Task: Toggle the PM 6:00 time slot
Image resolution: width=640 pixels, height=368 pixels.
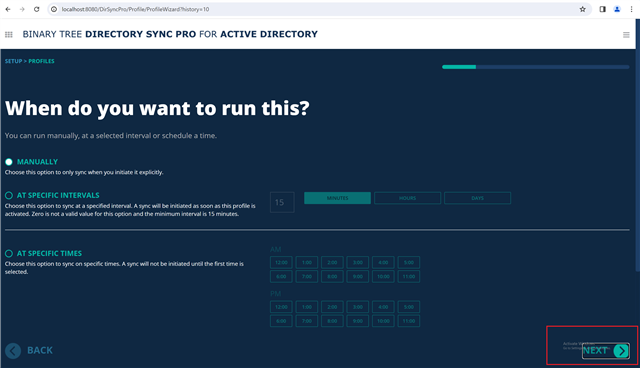Action: [281, 321]
